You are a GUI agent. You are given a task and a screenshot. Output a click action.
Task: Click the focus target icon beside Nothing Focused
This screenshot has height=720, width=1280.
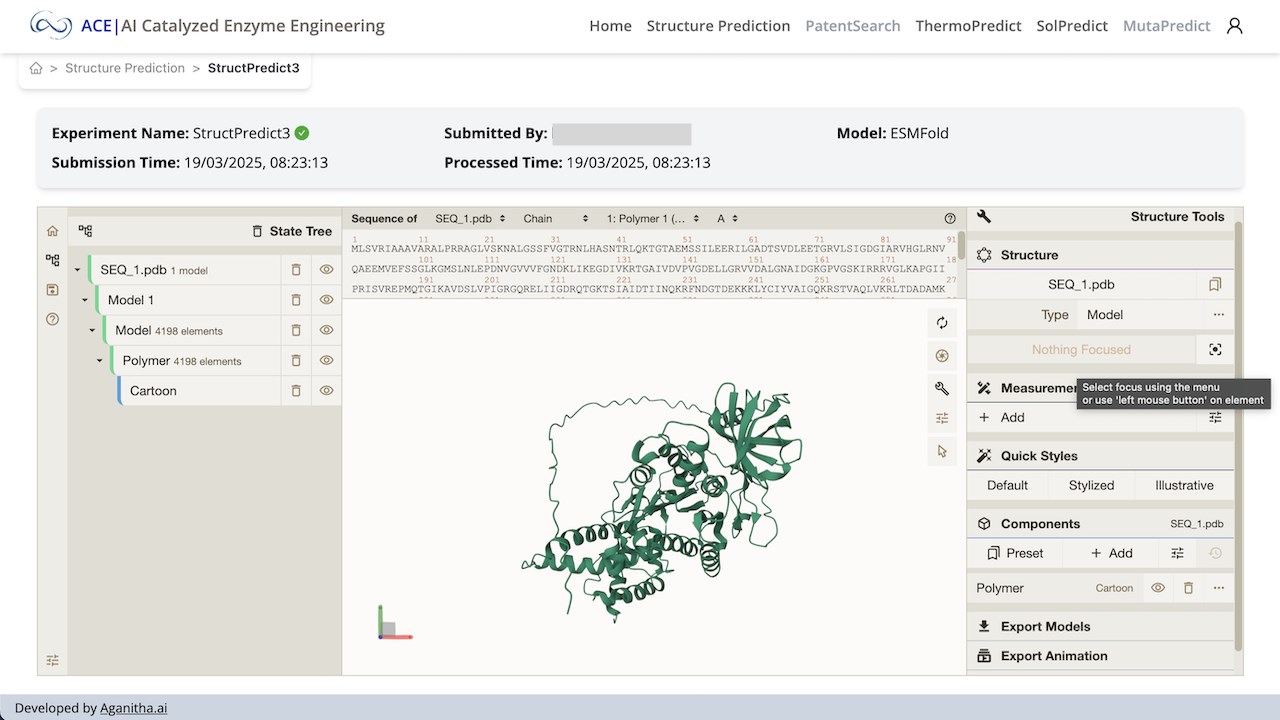click(1215, 350)
